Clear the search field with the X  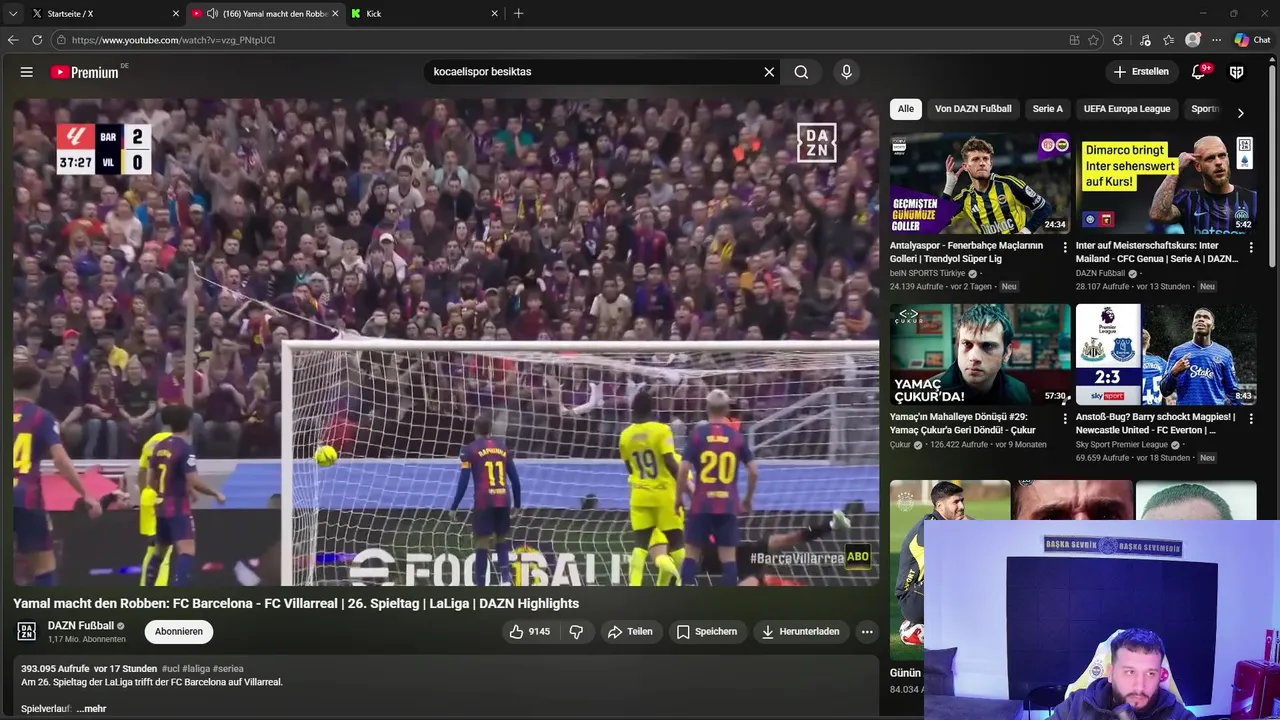pyautogui.click(x=769, y=72)
